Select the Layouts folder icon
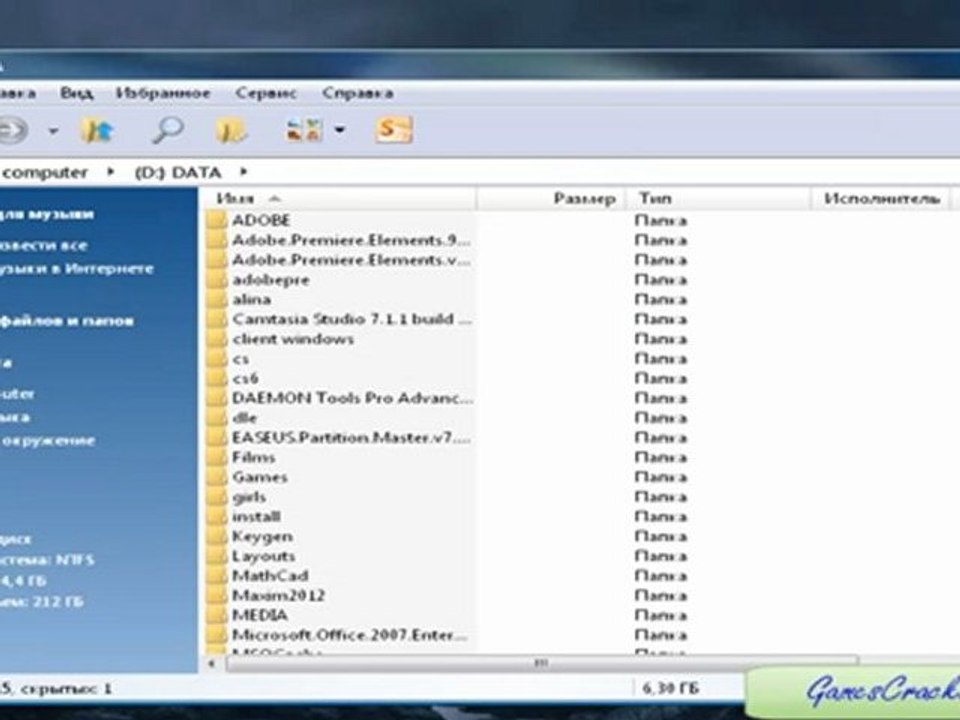The width and height of the screenshot is (960, 720). click(217, 556)
